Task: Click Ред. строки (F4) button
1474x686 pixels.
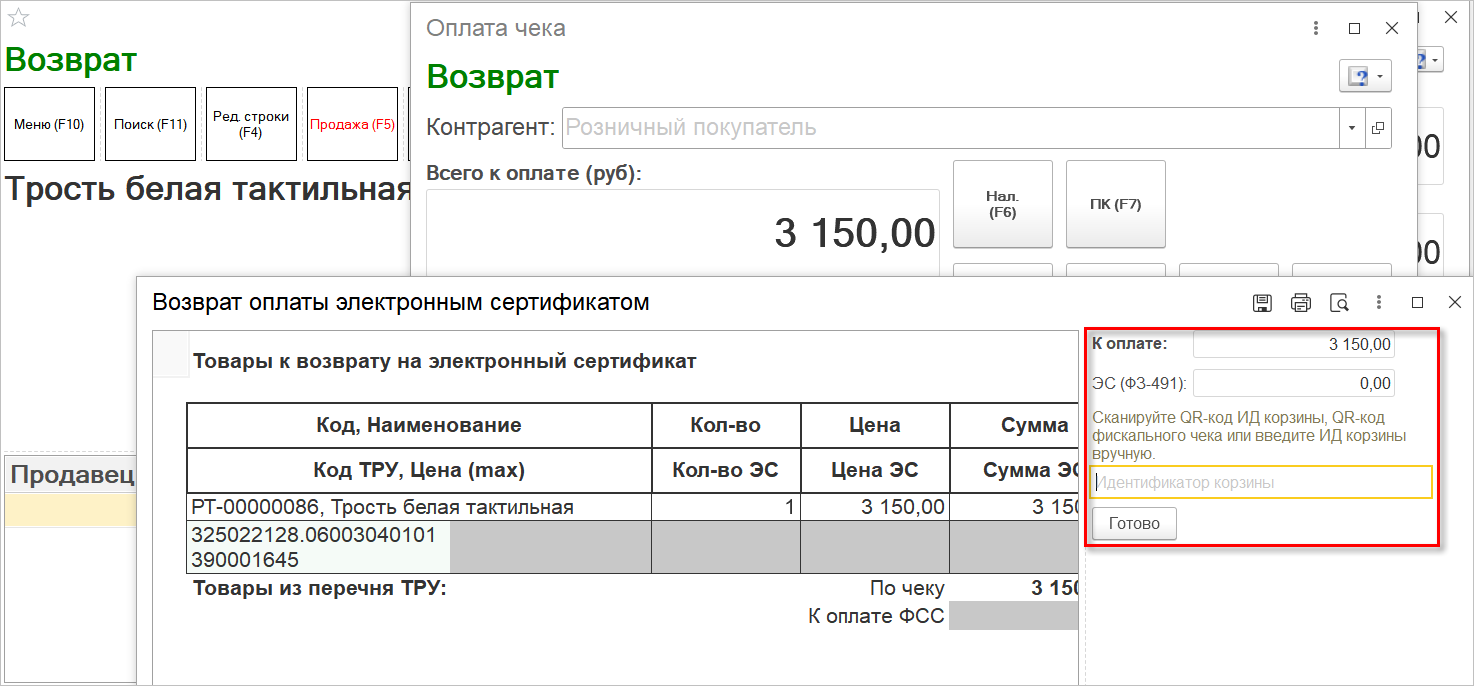Action: pos(251,125)
